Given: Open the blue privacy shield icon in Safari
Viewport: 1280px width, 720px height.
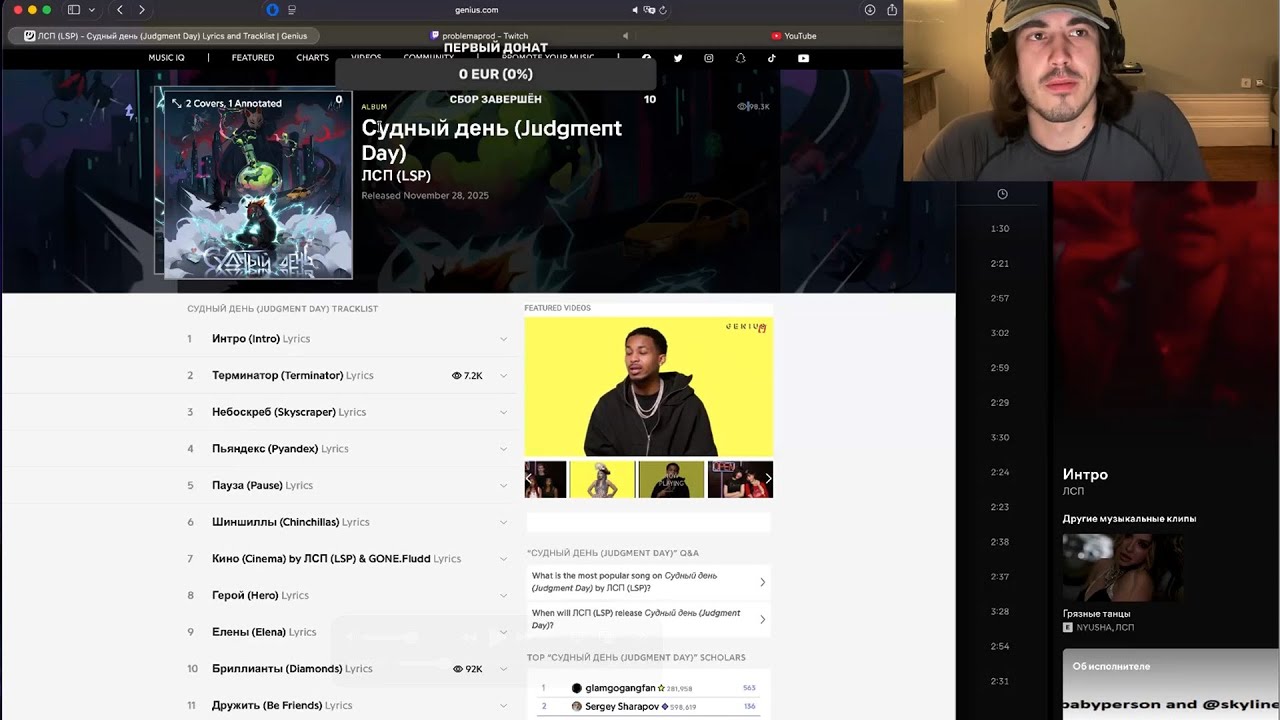Looking at the screenshot, I should 272,10.
